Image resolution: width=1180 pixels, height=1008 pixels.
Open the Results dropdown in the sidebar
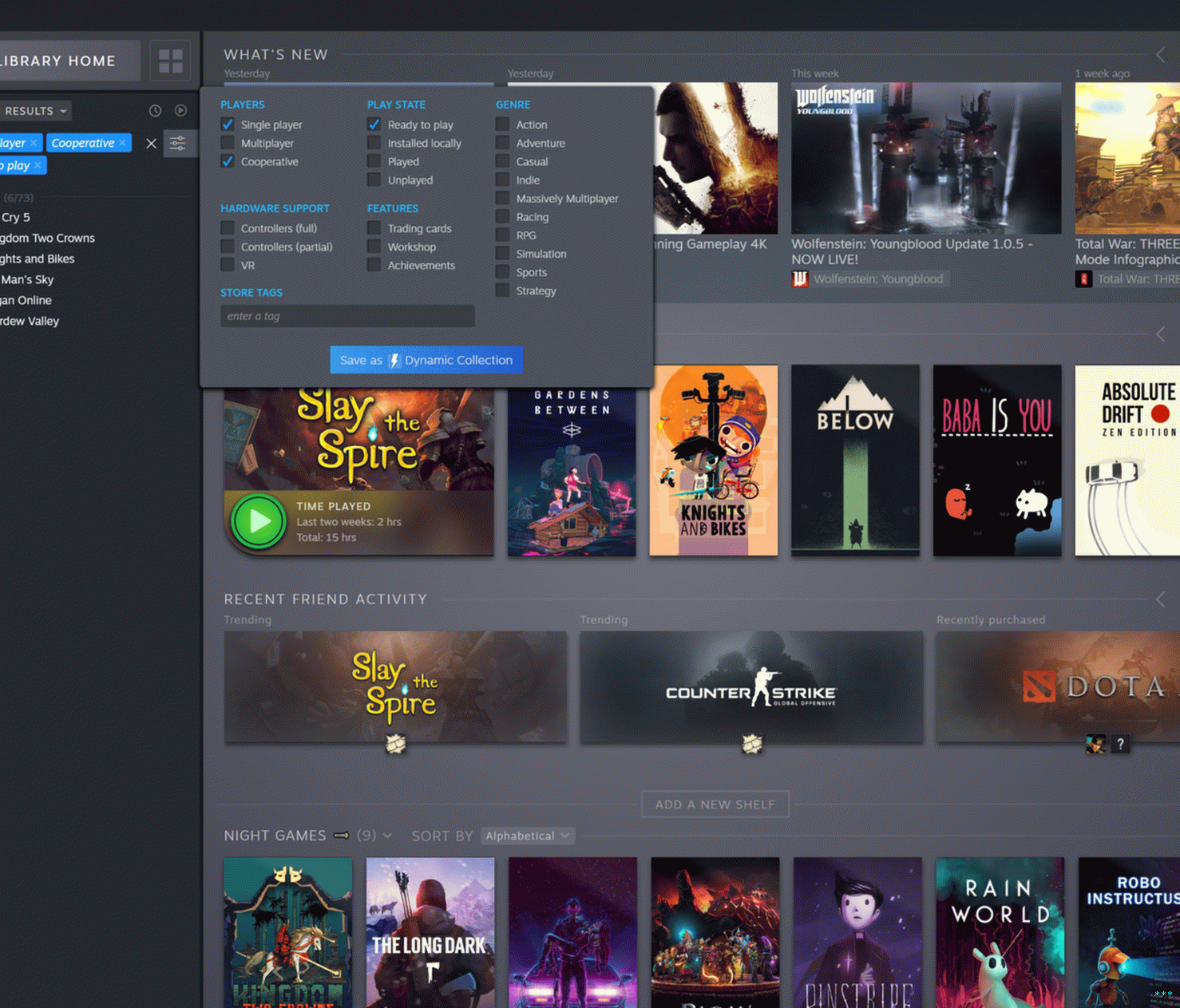point(35,111)
